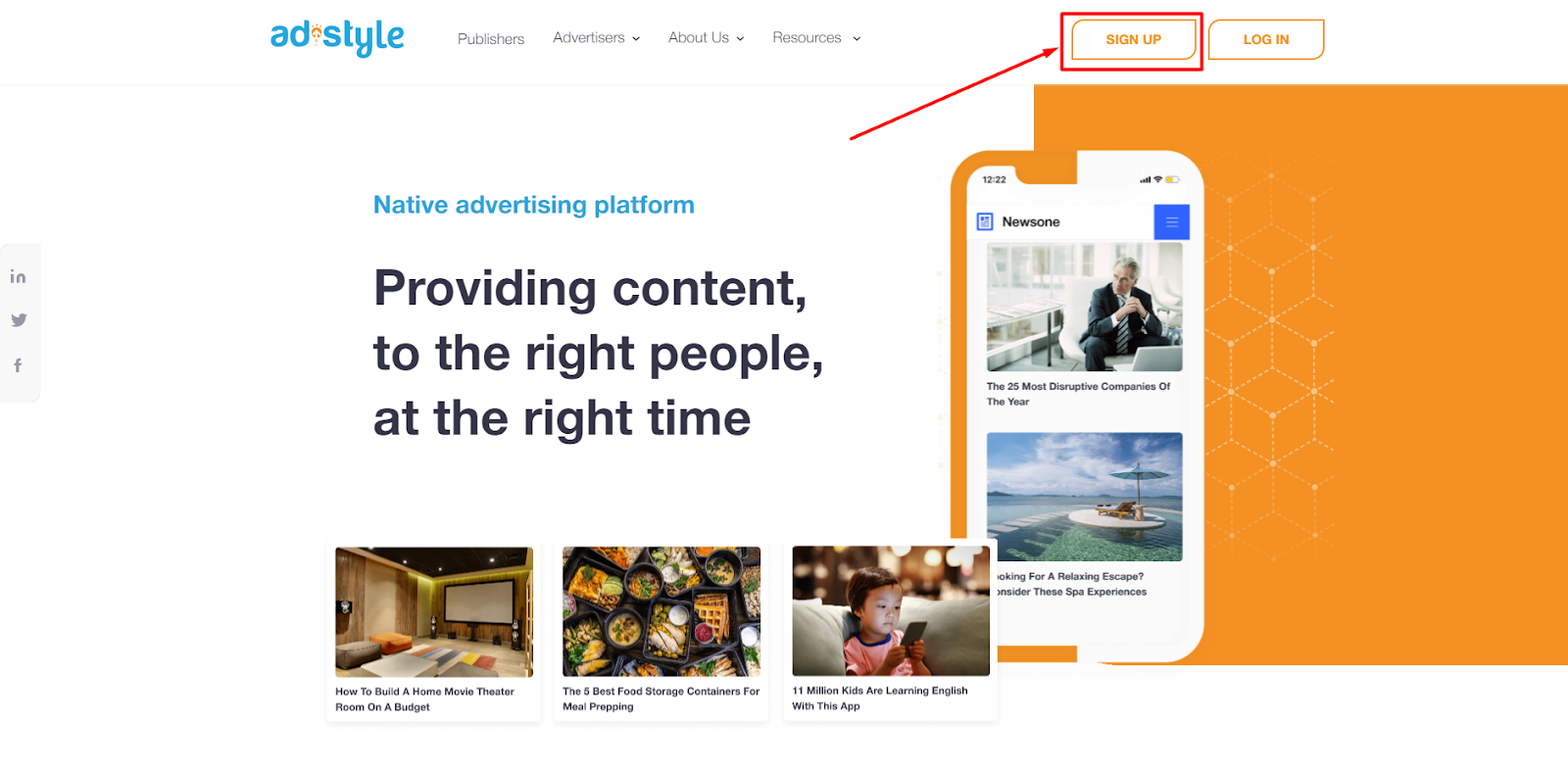1568x762 pixels.
Task: Open the LinkedIn share icon
Action: pos(18,276)
